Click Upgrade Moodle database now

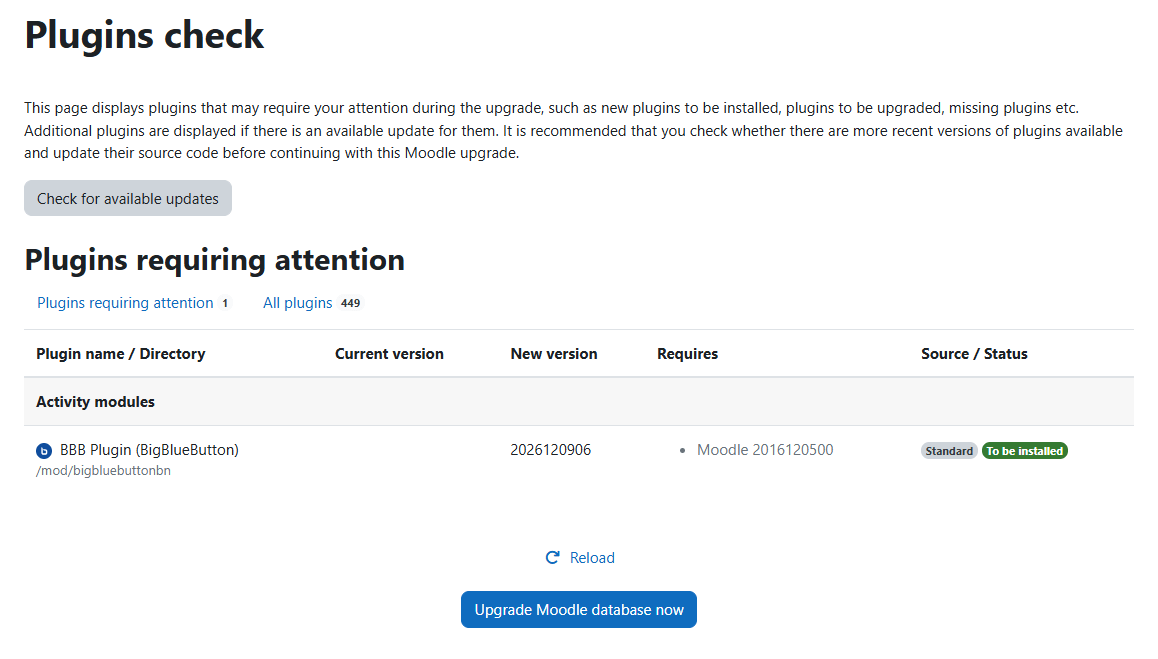578,610
